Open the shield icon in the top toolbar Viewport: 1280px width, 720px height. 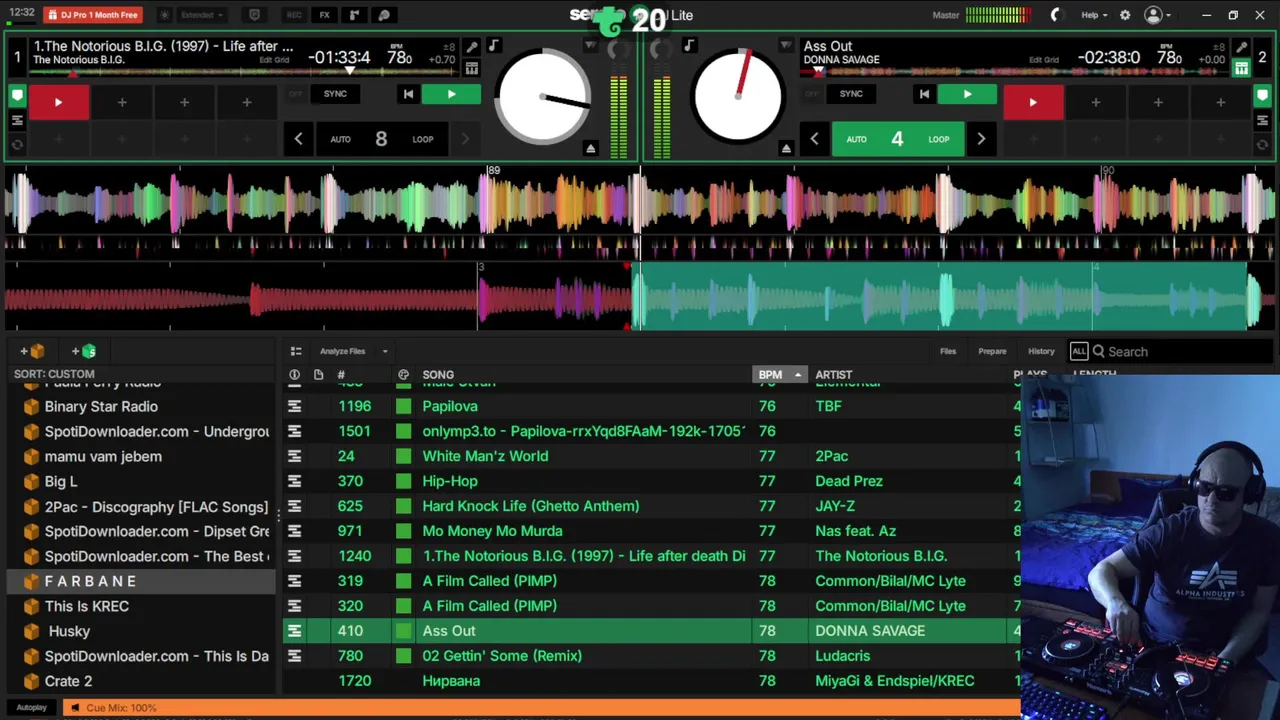(x=254, y=15)
